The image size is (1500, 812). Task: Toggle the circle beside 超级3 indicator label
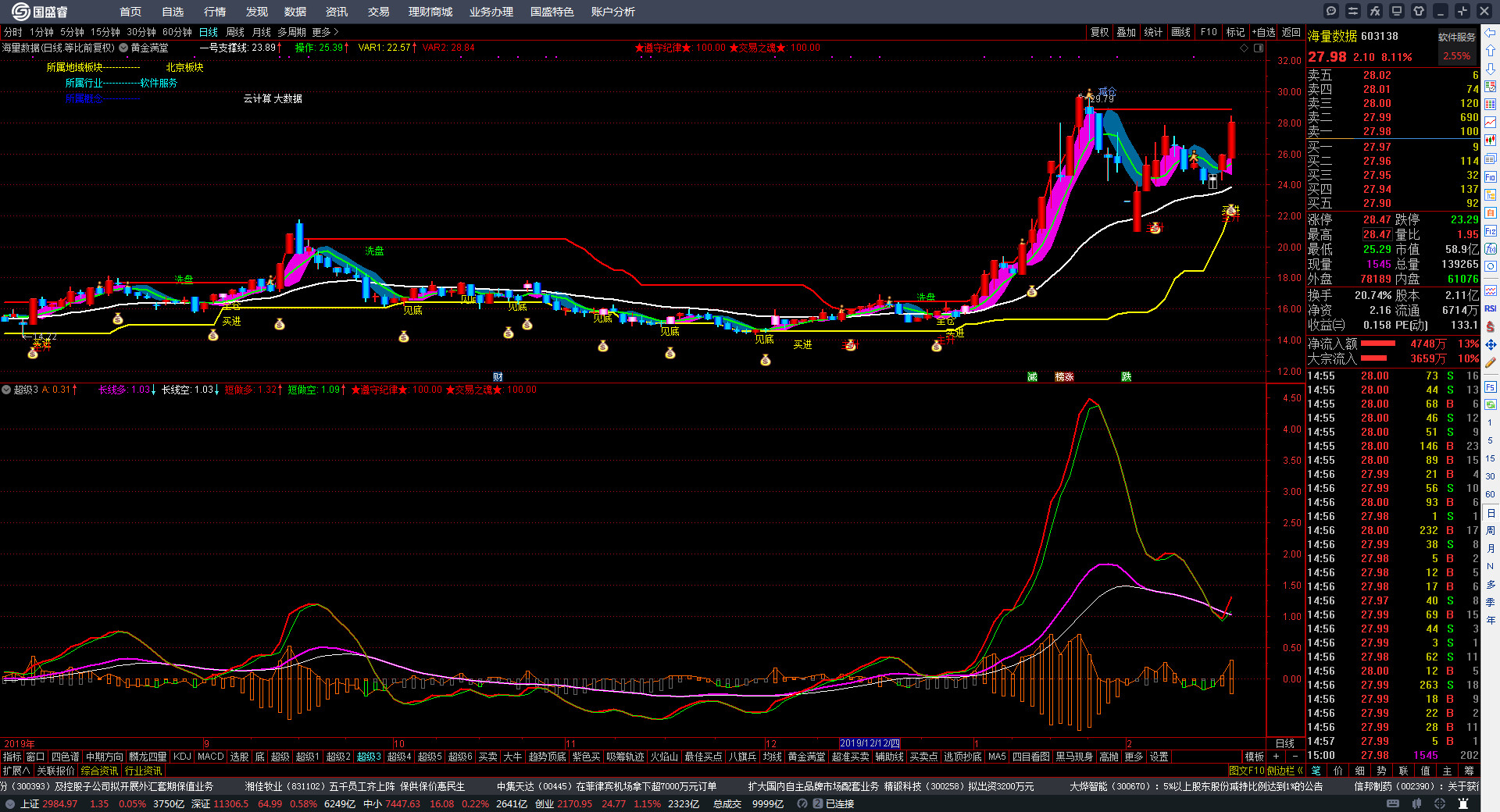[x=6, y=390]
